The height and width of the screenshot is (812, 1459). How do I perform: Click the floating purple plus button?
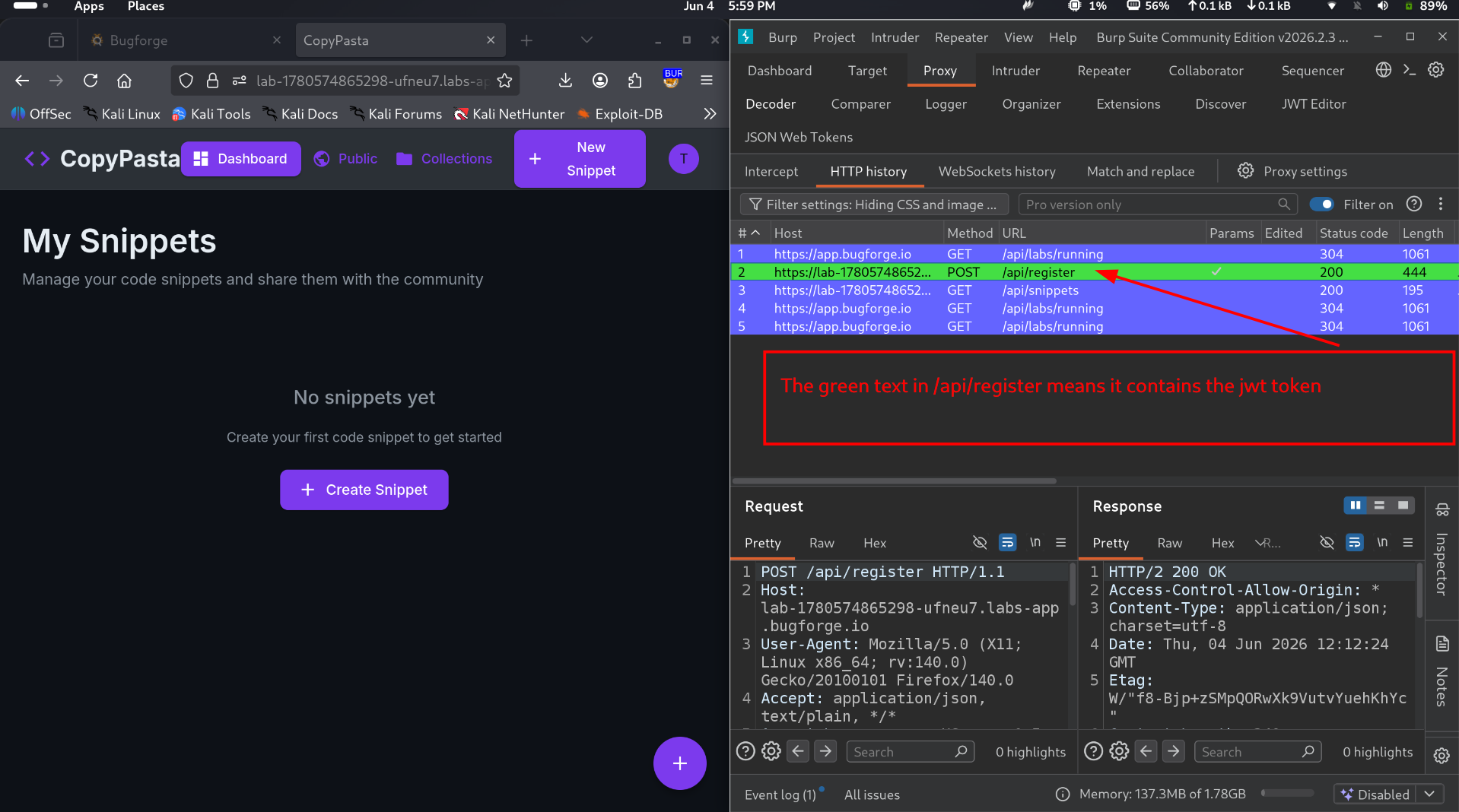pyautogui.click(x=680, y=763)
